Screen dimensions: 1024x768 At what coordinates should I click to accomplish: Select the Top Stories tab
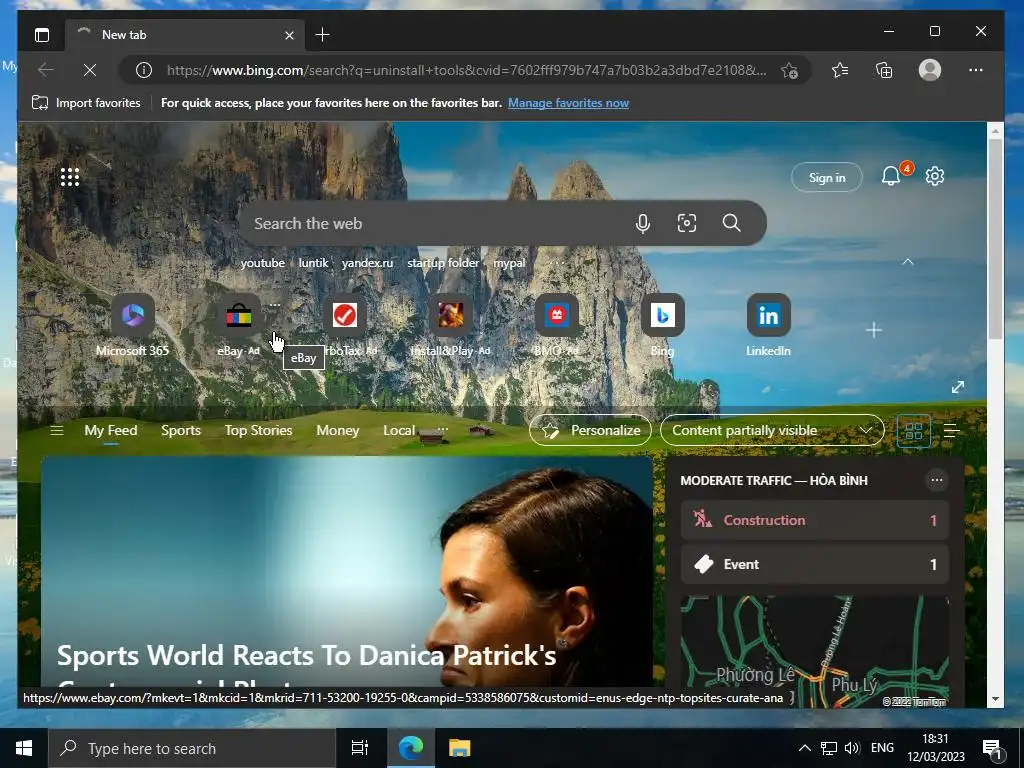258,430
